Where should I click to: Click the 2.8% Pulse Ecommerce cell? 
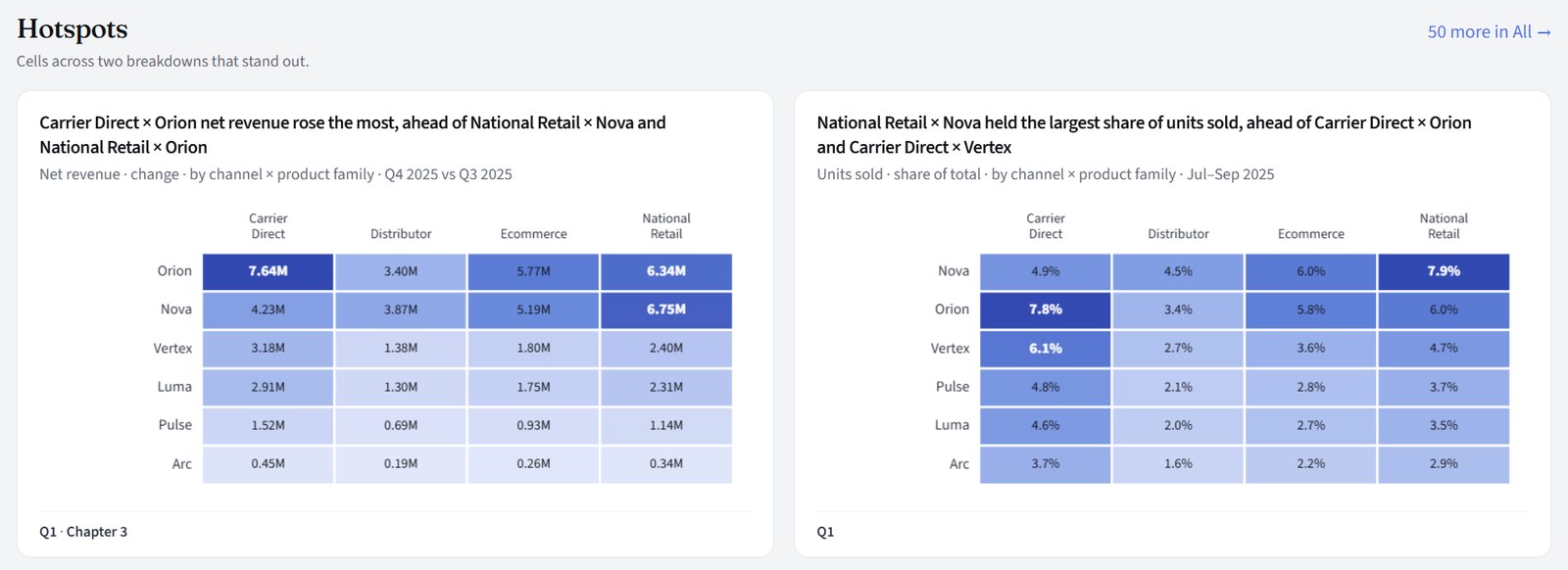click(x=1311, y=387)
